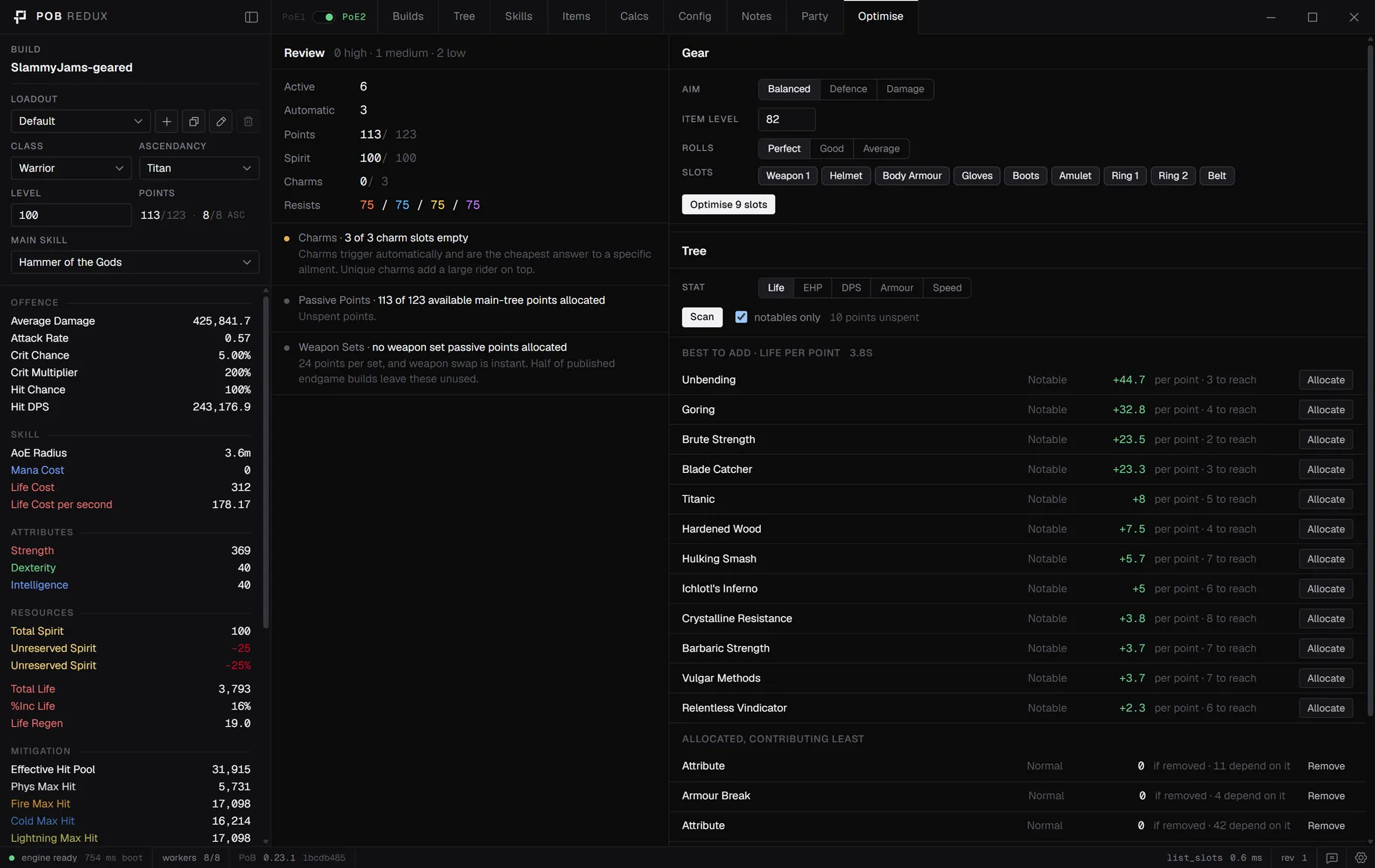Select the Armour tree stat
This screenshot has width=1375, height=868.
[x=897, y=288]
